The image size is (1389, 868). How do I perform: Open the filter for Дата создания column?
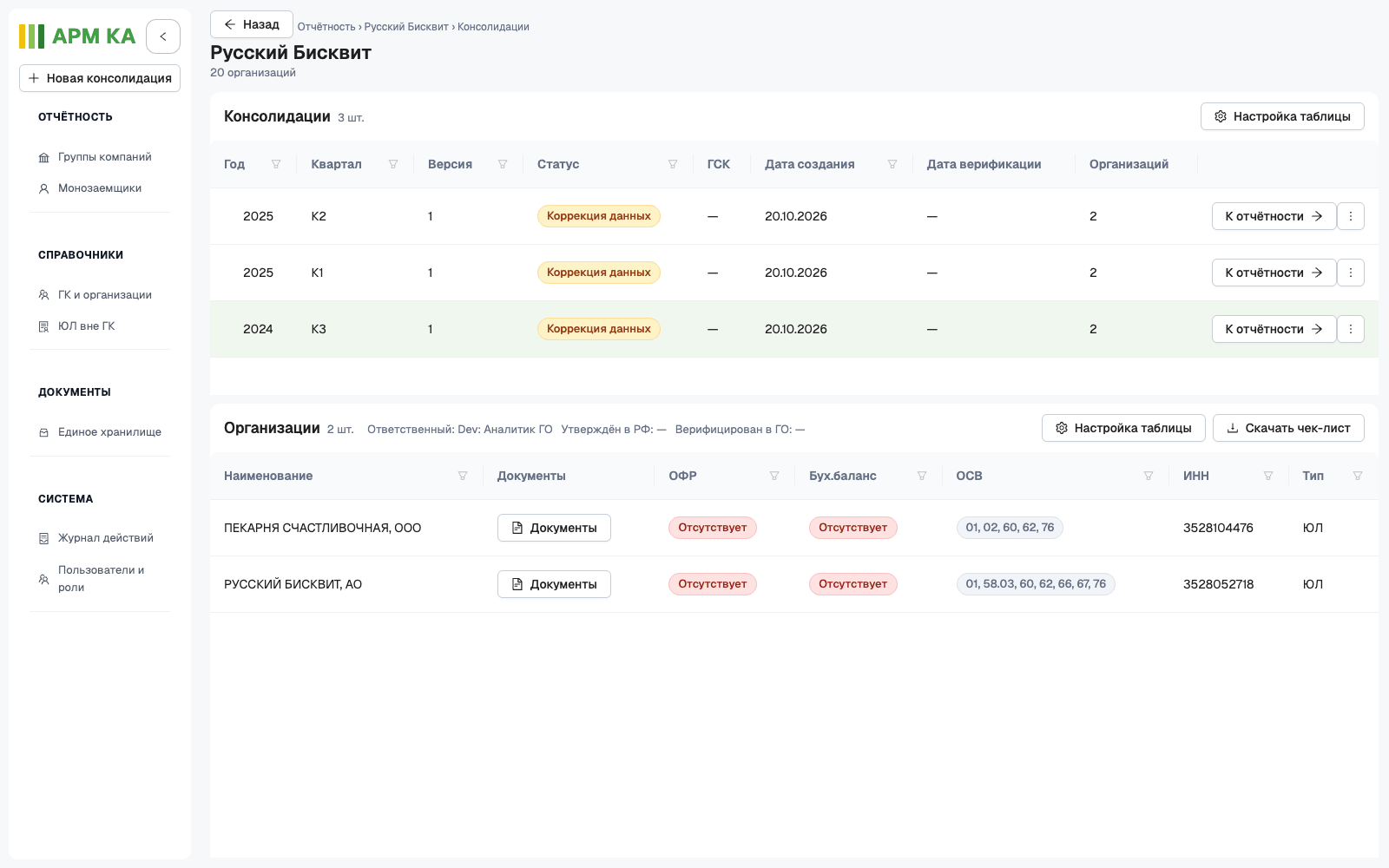[x=892, y=164]
